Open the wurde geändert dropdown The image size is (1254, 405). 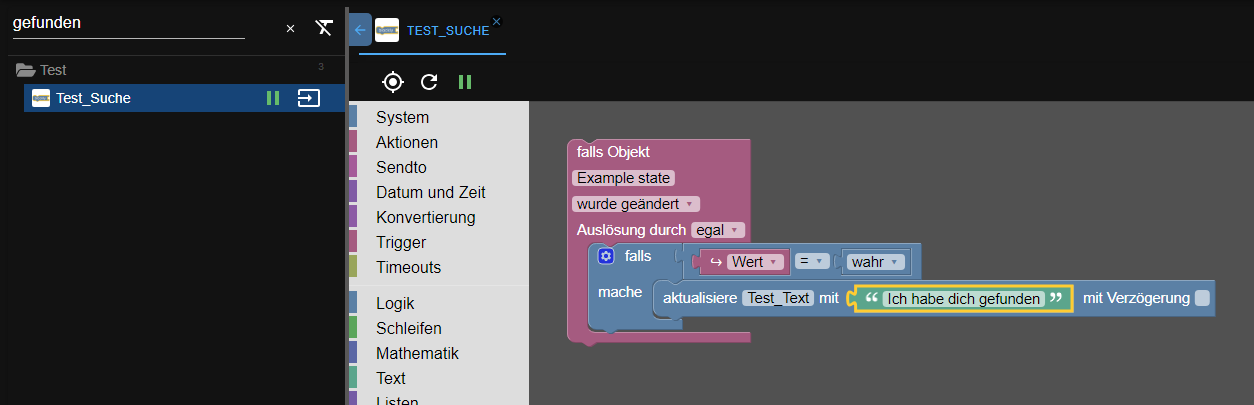(x=636, y=204)
